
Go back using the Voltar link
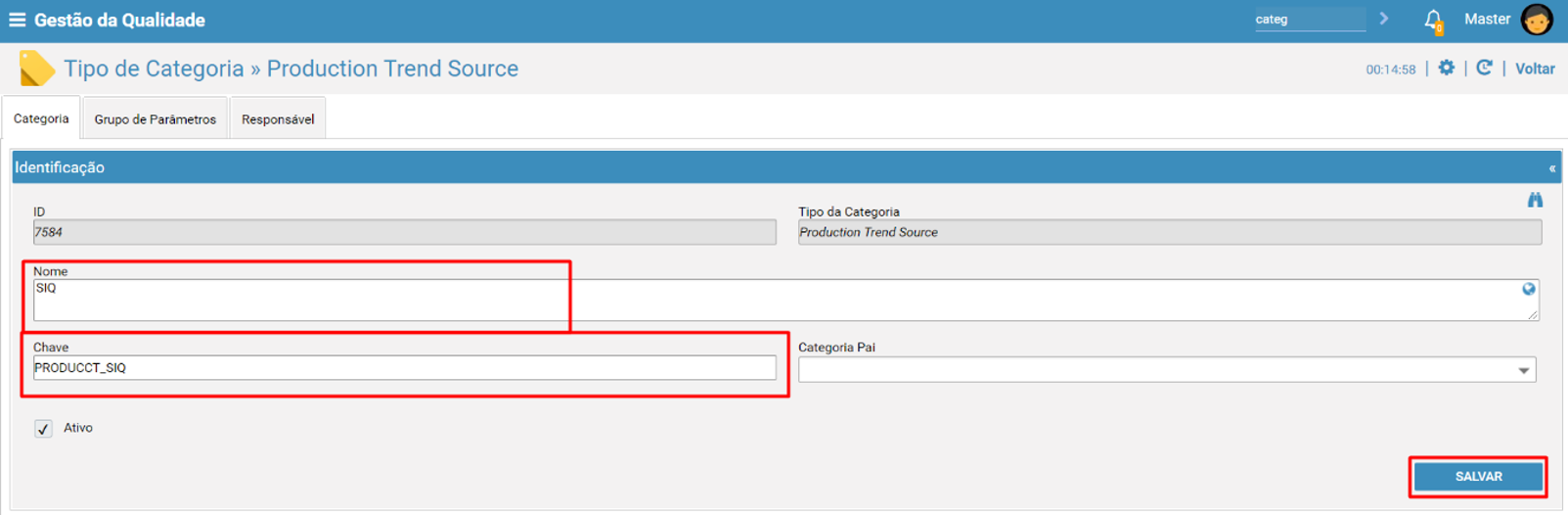pyautogui.click(x=1535, y=69)
